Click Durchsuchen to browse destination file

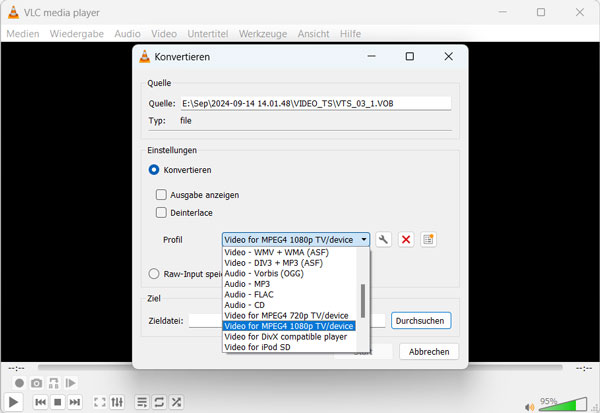click(x=421, y=321)
